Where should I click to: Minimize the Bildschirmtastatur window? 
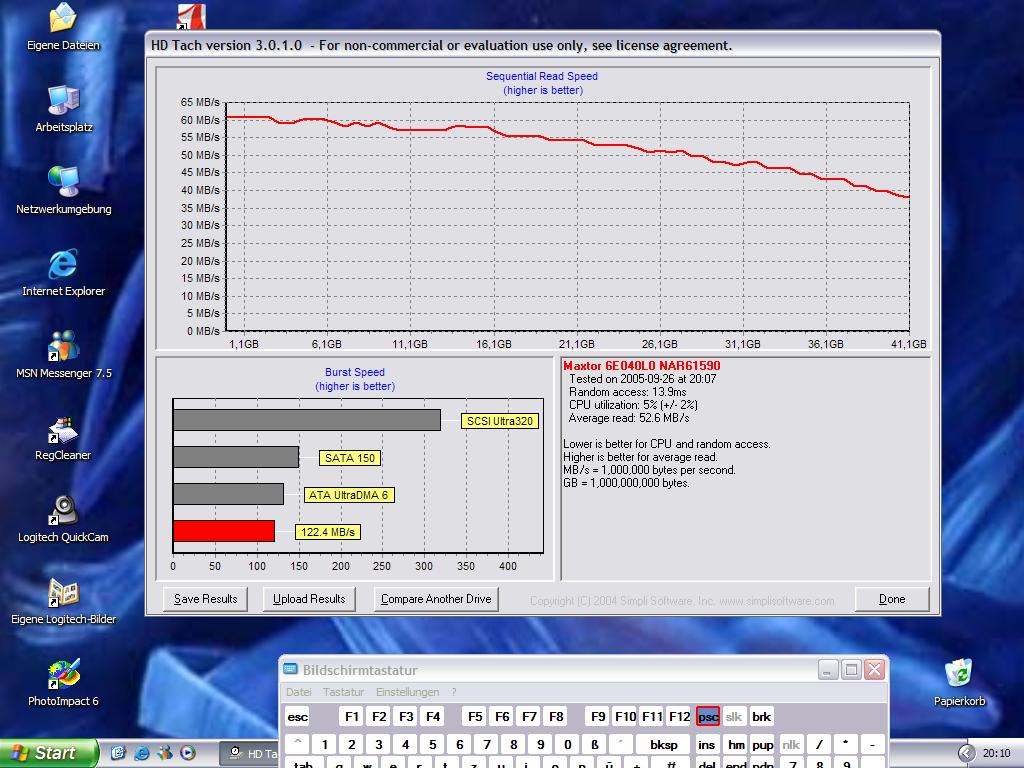828,669
